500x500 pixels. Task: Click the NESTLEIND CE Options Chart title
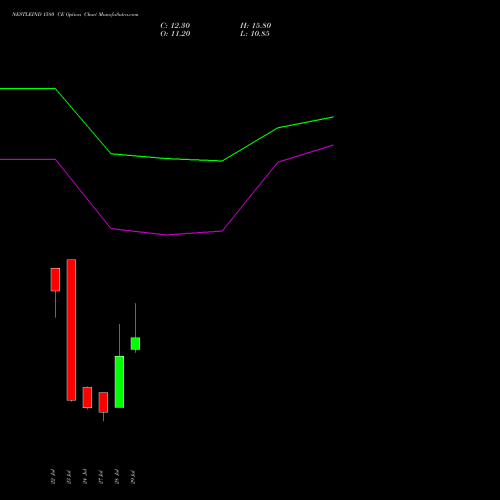[x=75, y=15]
